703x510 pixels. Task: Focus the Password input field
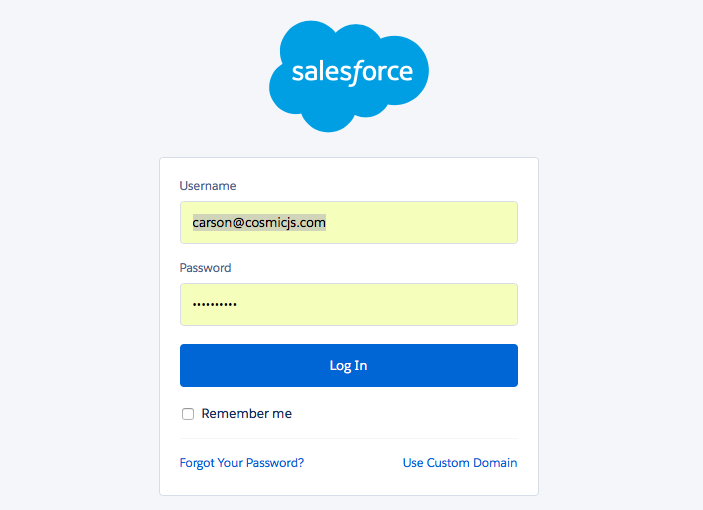click(400, 304)
